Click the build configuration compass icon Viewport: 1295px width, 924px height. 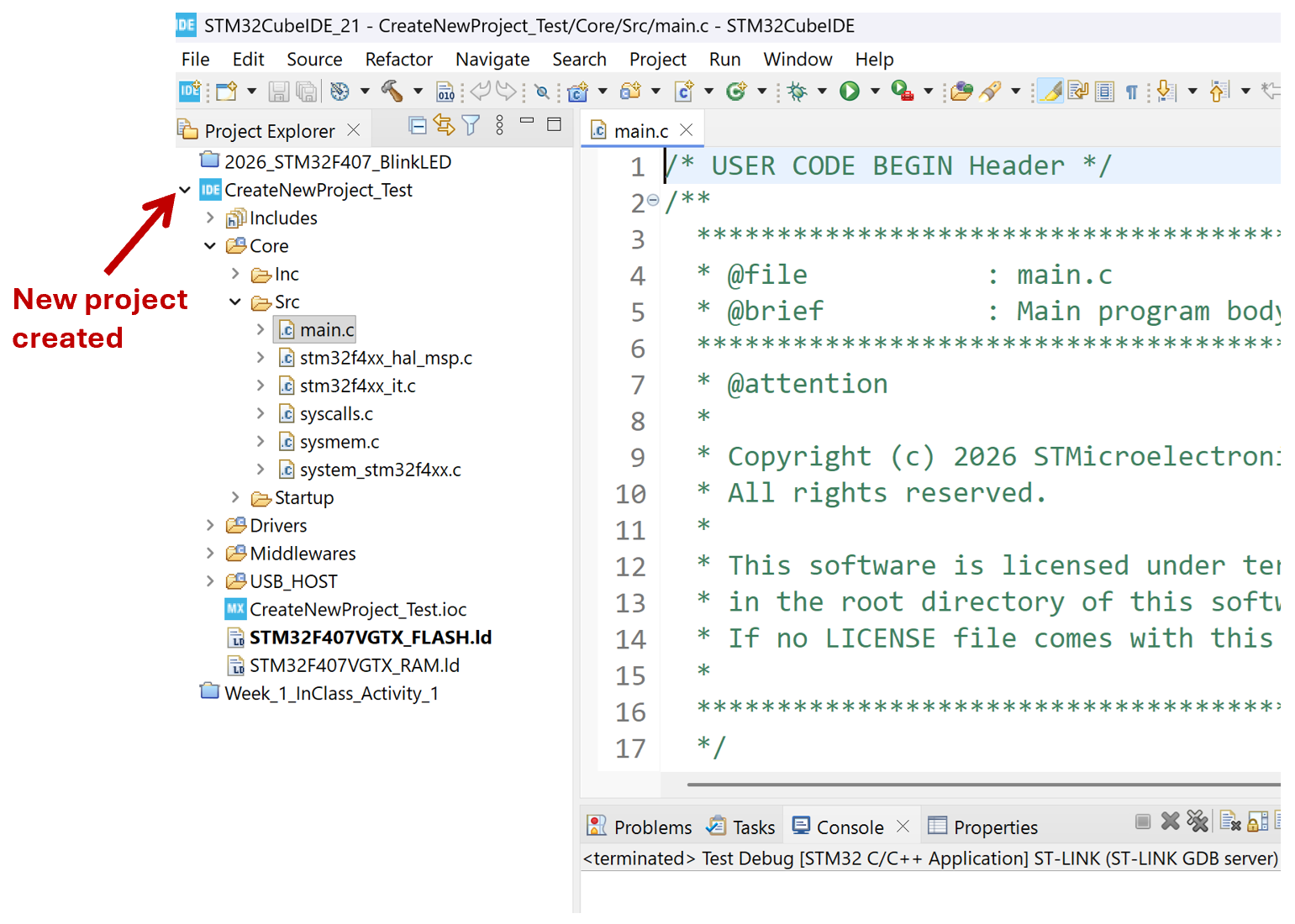coord(340,91)
